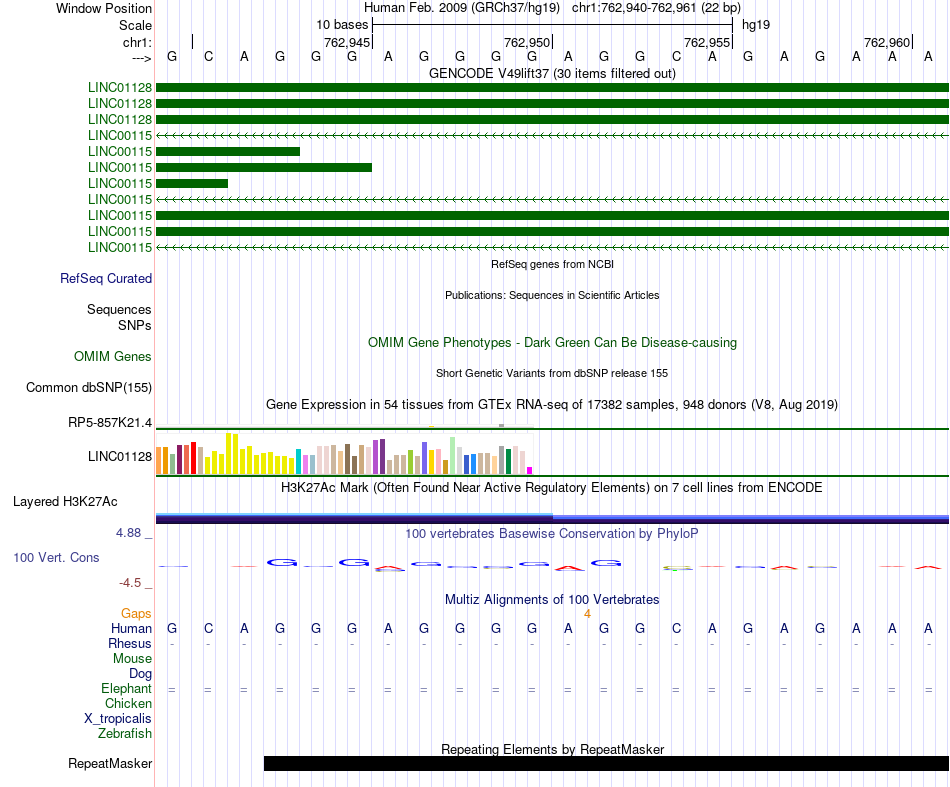Click the hg19 text beside the scale bar

756,25
